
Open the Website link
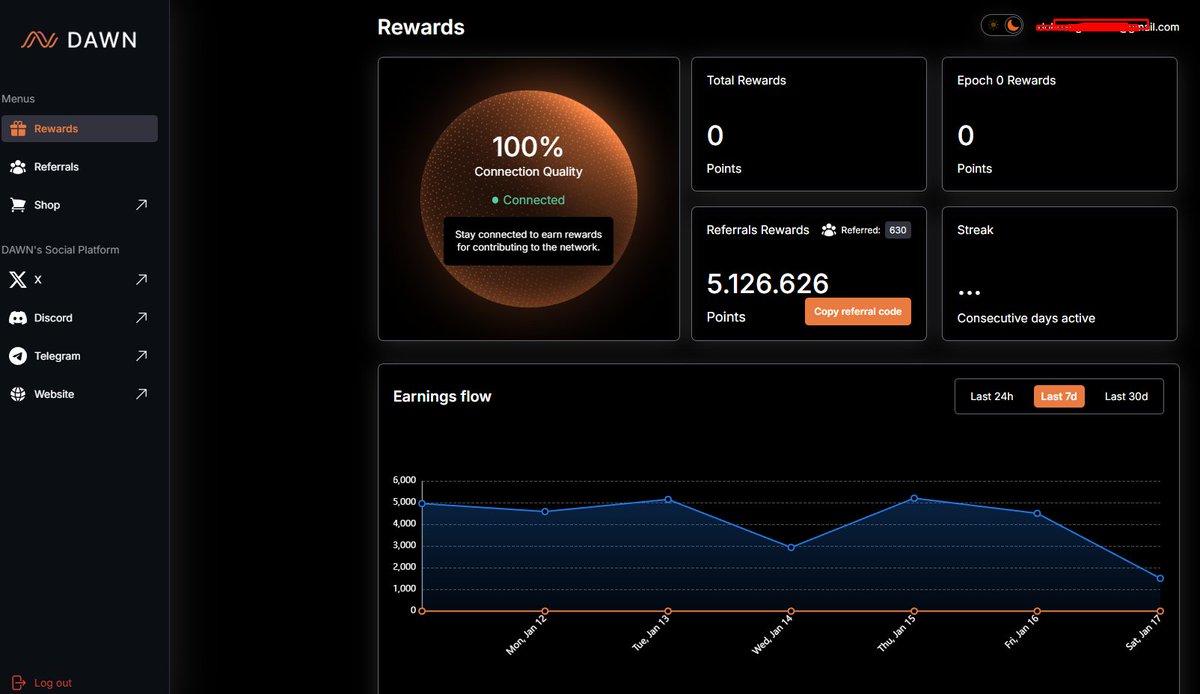[80, 394]
